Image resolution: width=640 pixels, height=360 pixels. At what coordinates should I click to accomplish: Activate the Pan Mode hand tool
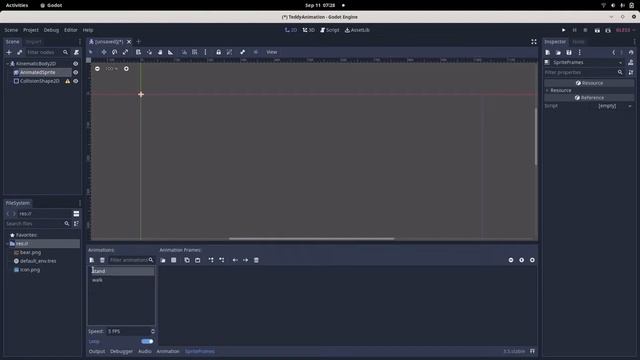[x=160, y=52]
